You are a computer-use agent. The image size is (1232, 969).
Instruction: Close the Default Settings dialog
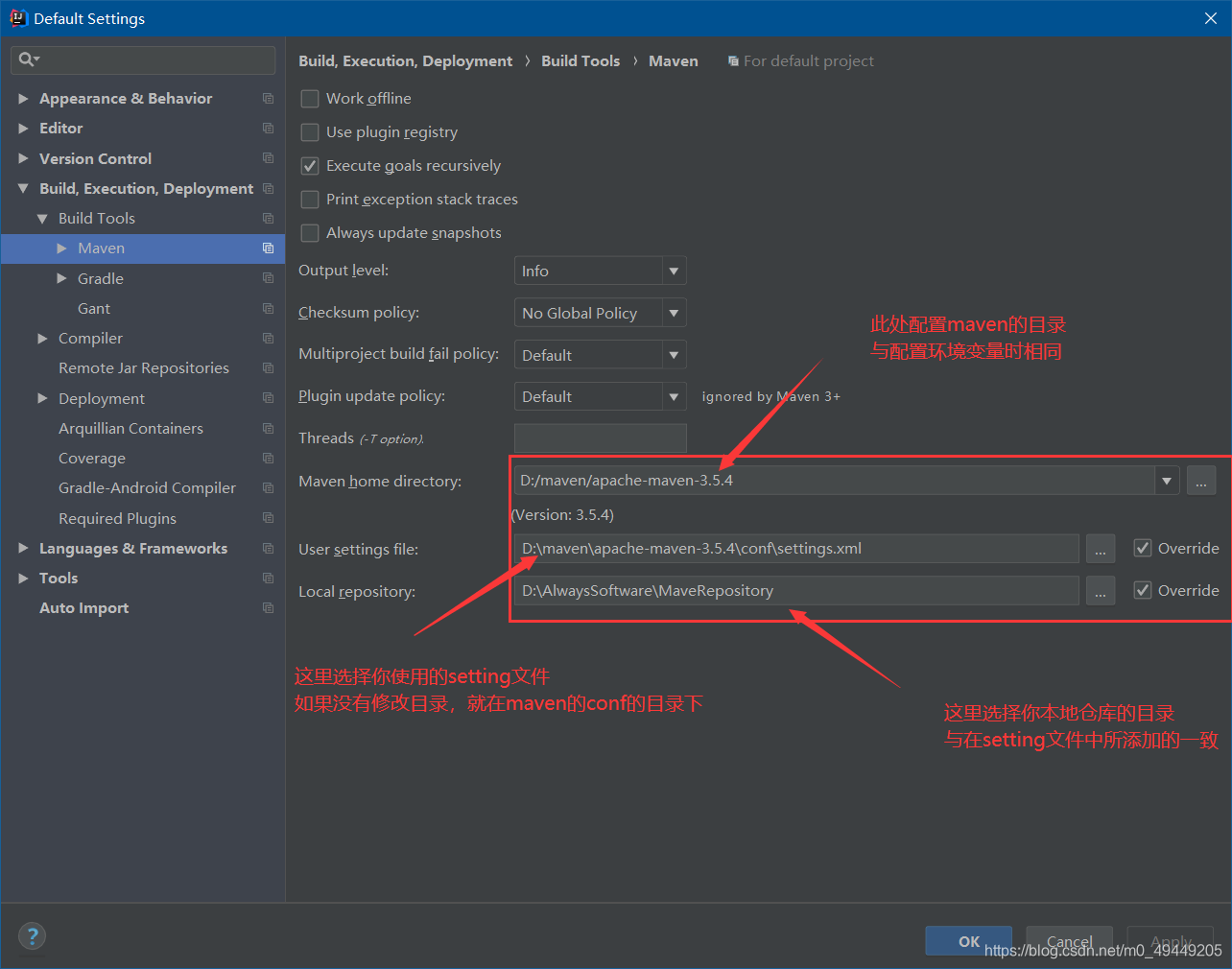click(x=1211, y=18)
